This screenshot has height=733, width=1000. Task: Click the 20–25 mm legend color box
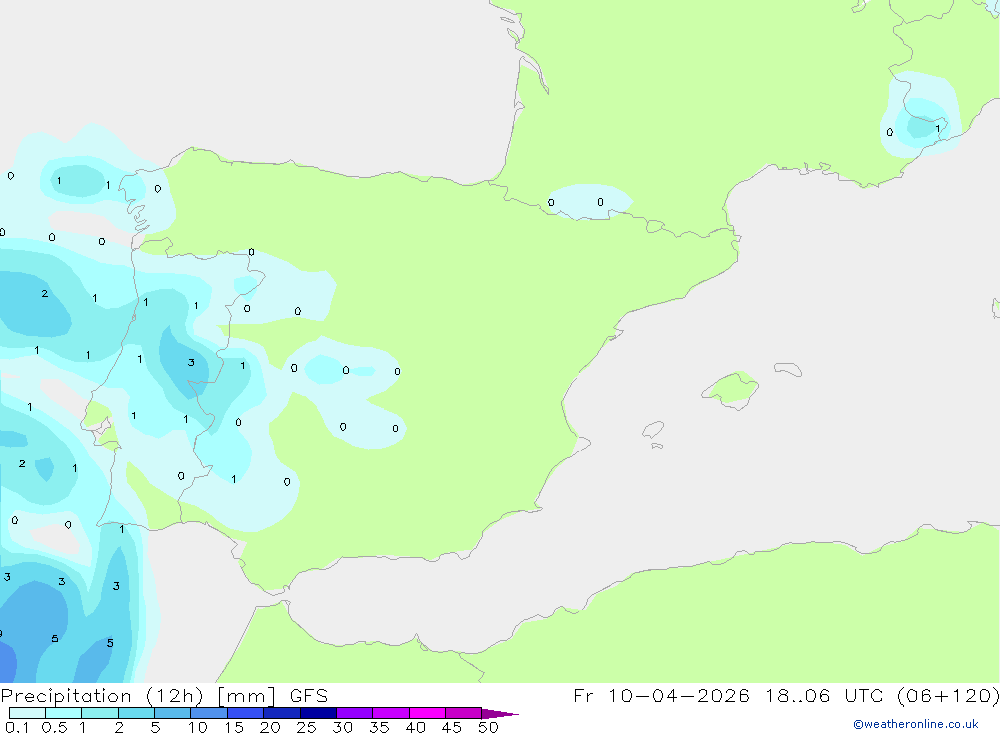tap(282, 713)
